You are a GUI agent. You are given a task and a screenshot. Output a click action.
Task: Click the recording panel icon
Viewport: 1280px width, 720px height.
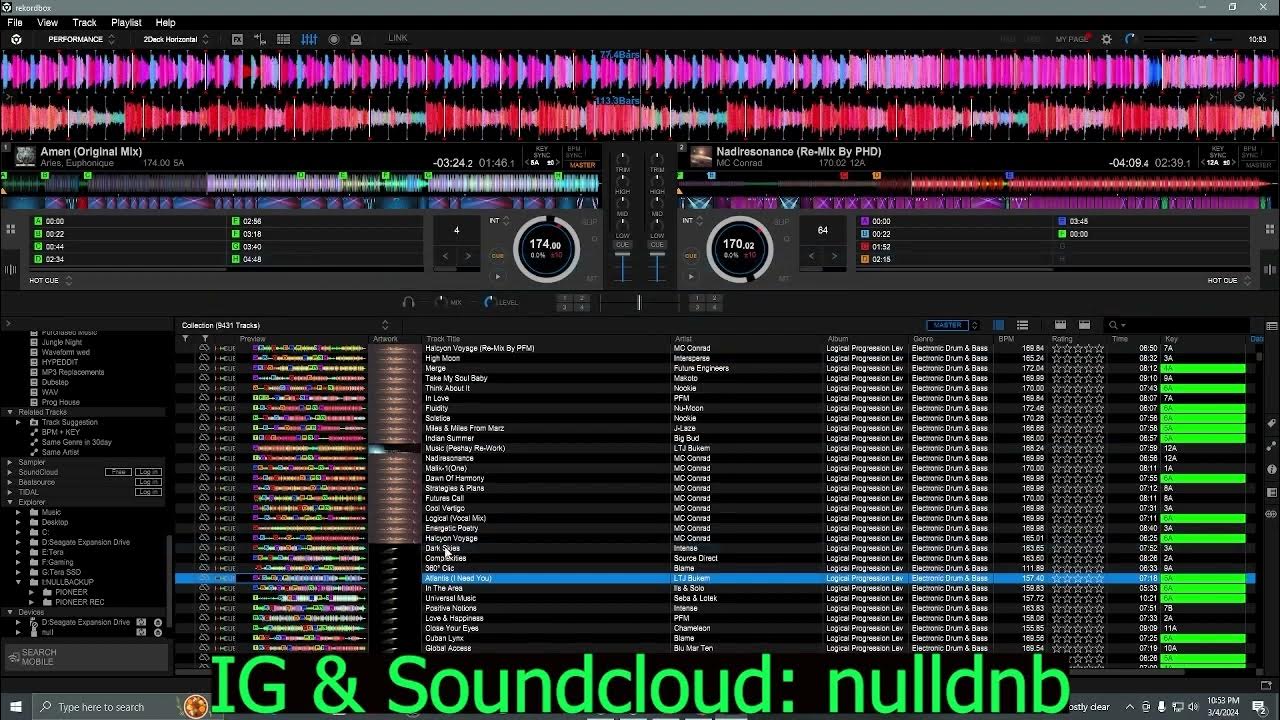point(334,39)
